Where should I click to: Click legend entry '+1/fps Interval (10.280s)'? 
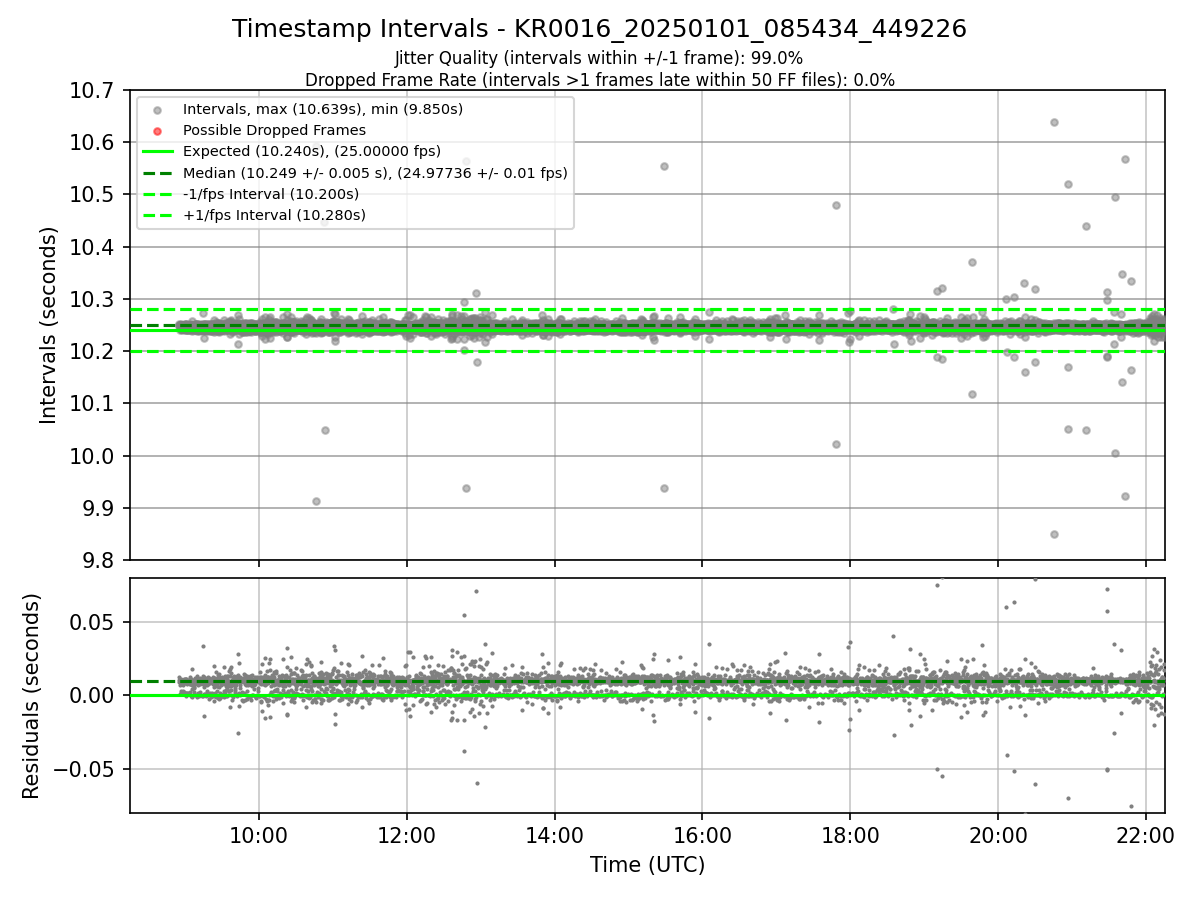[274, 215]
